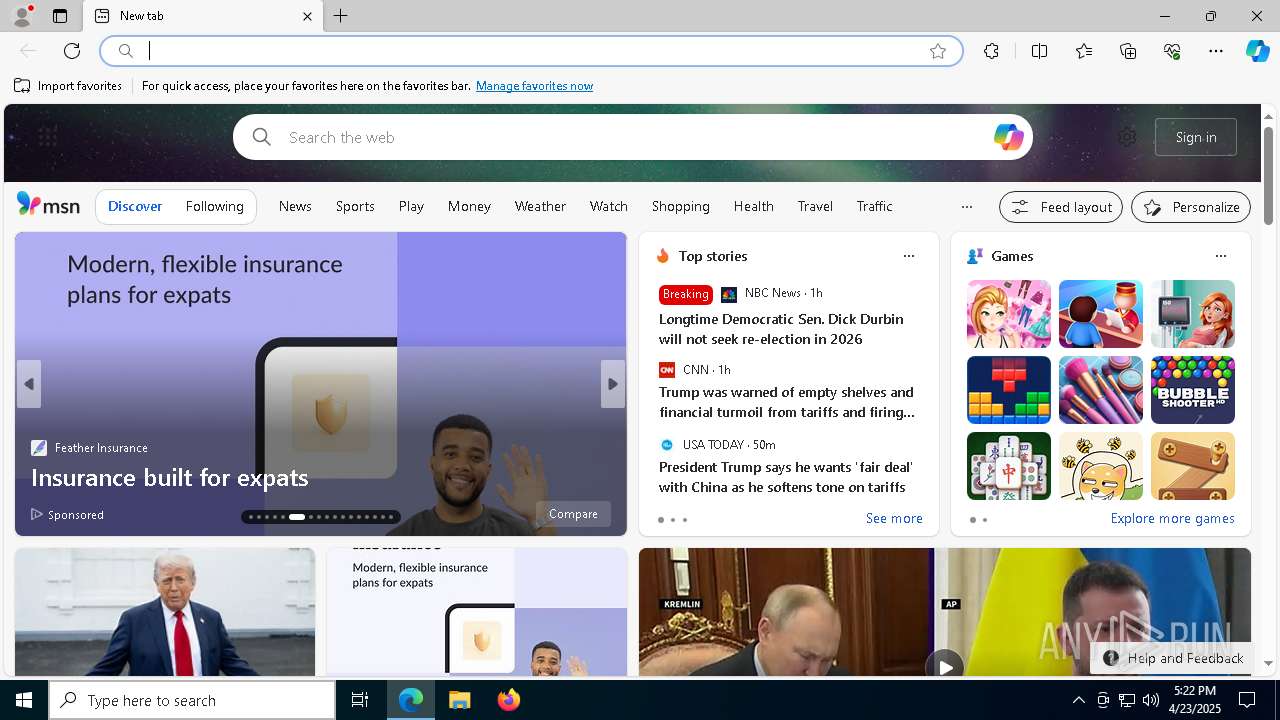The height and width of the screenshot is (720, 1280).
Task: Open the Travel tab
Action: (x=815, y=206)
